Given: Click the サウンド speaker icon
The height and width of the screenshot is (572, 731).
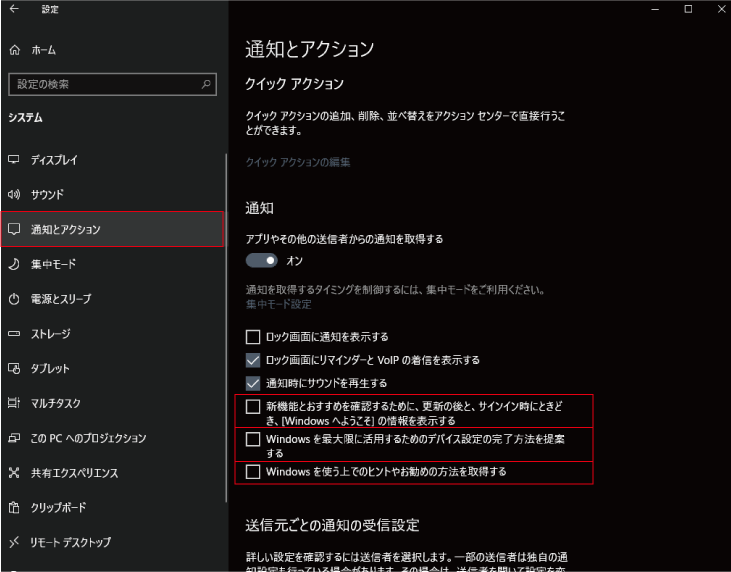Looking at the screenshot, I should coord(14,194).
